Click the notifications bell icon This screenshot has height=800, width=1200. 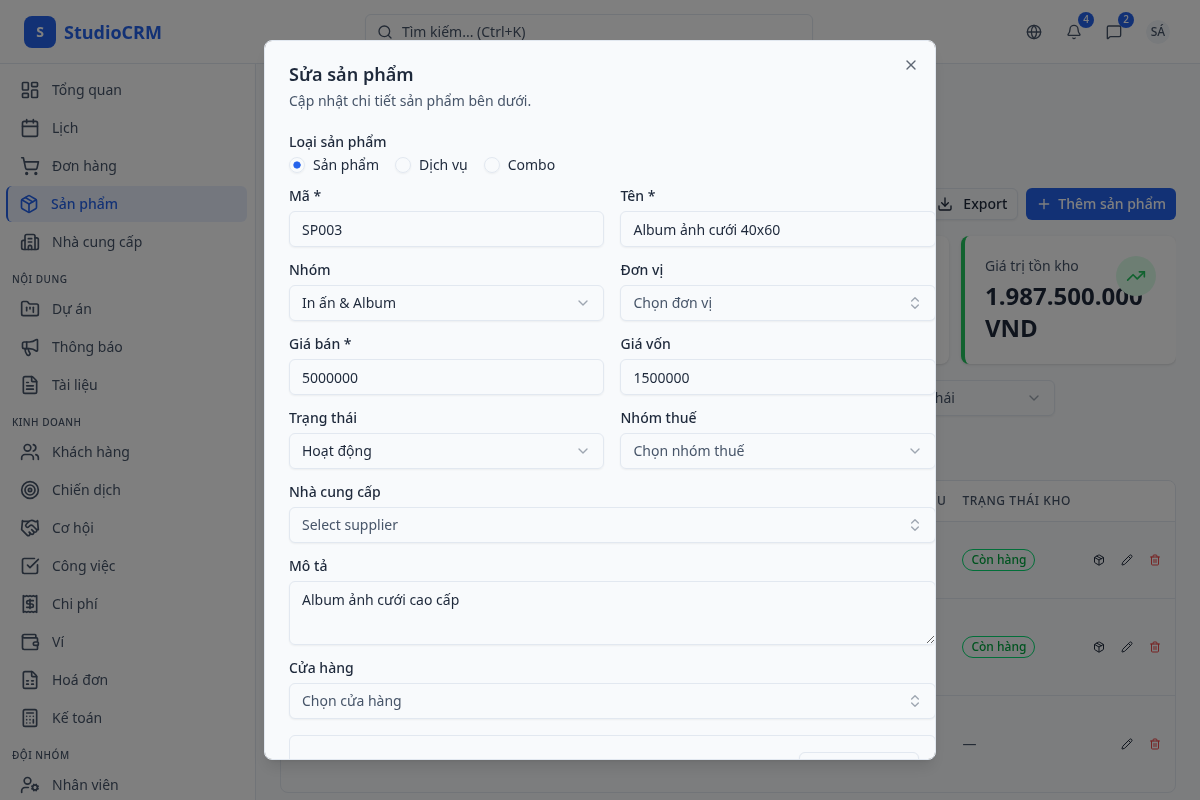(1074, 32)
